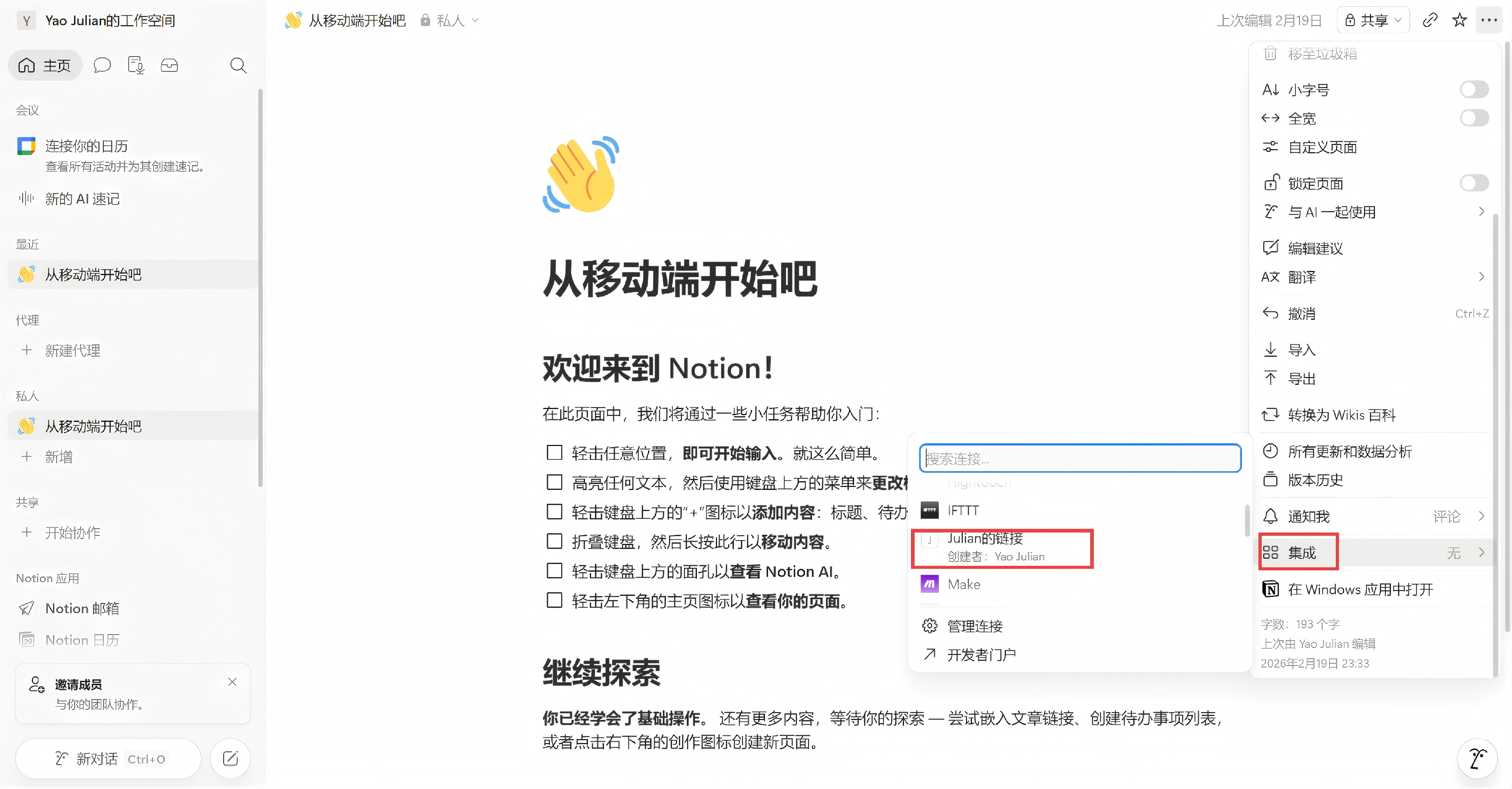
Task: Click the left sidebar scrollbar
Action: pyautogui.click(x=260, y=288)
